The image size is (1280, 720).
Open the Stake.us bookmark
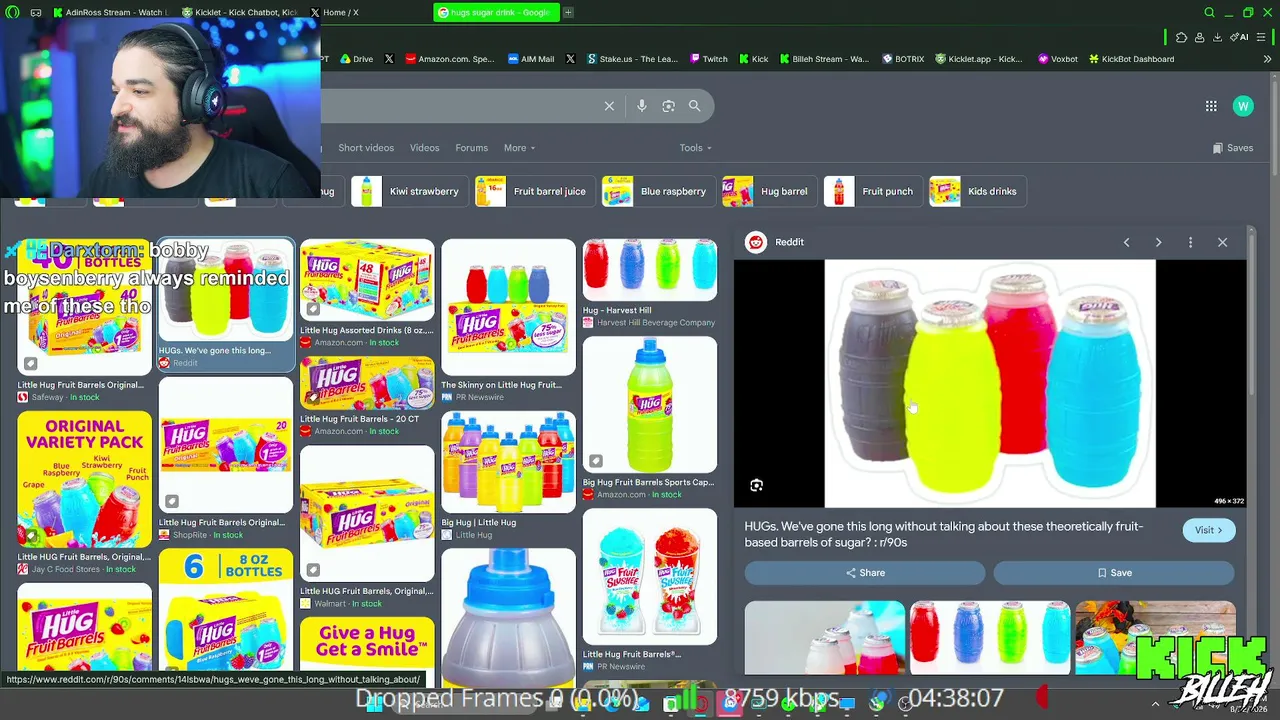click(632, 59)
